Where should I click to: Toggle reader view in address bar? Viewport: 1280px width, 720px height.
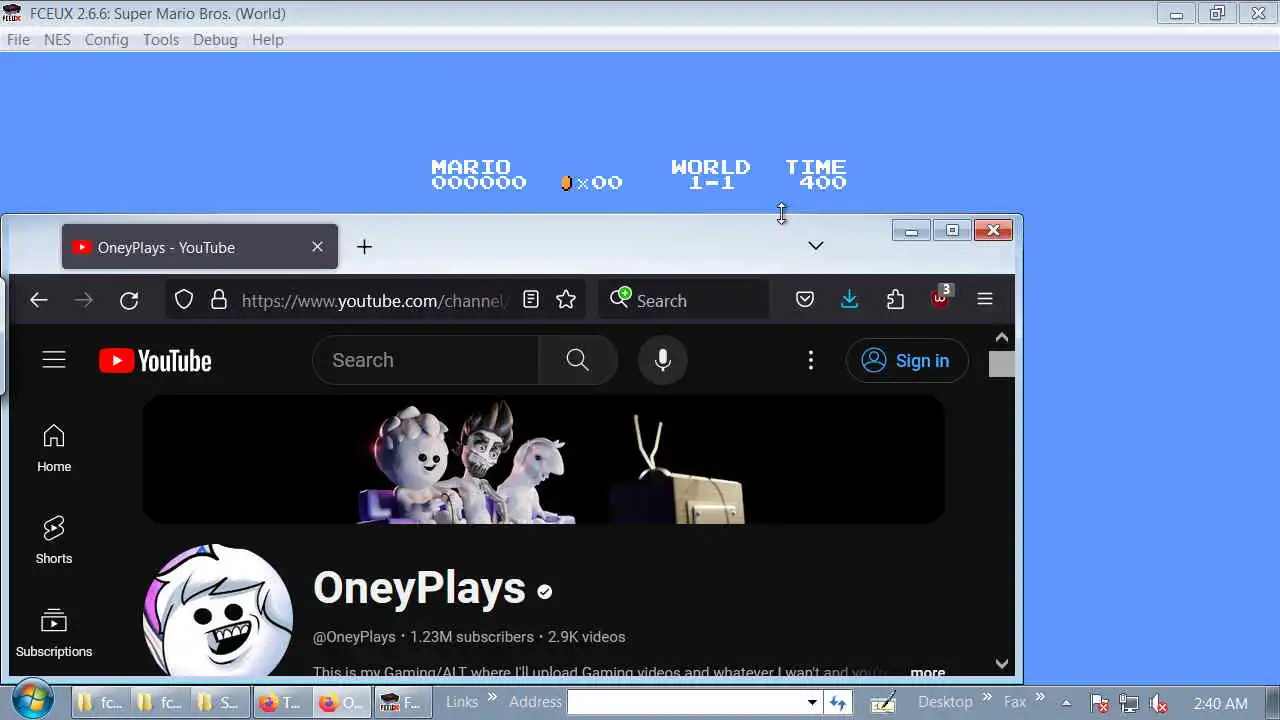(x=531, y=300)
